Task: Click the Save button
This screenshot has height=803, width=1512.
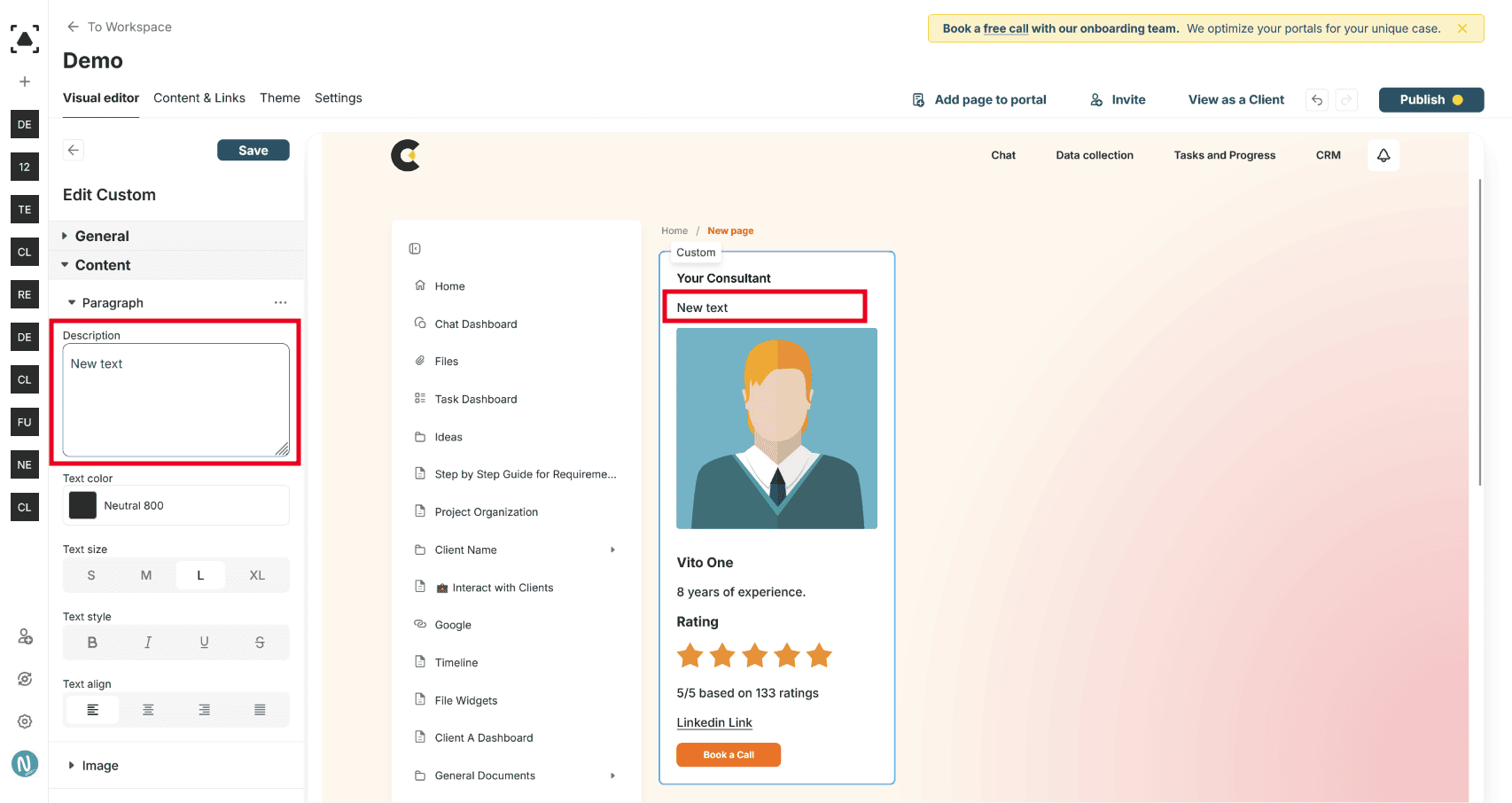Action: [x=253, y=150]
